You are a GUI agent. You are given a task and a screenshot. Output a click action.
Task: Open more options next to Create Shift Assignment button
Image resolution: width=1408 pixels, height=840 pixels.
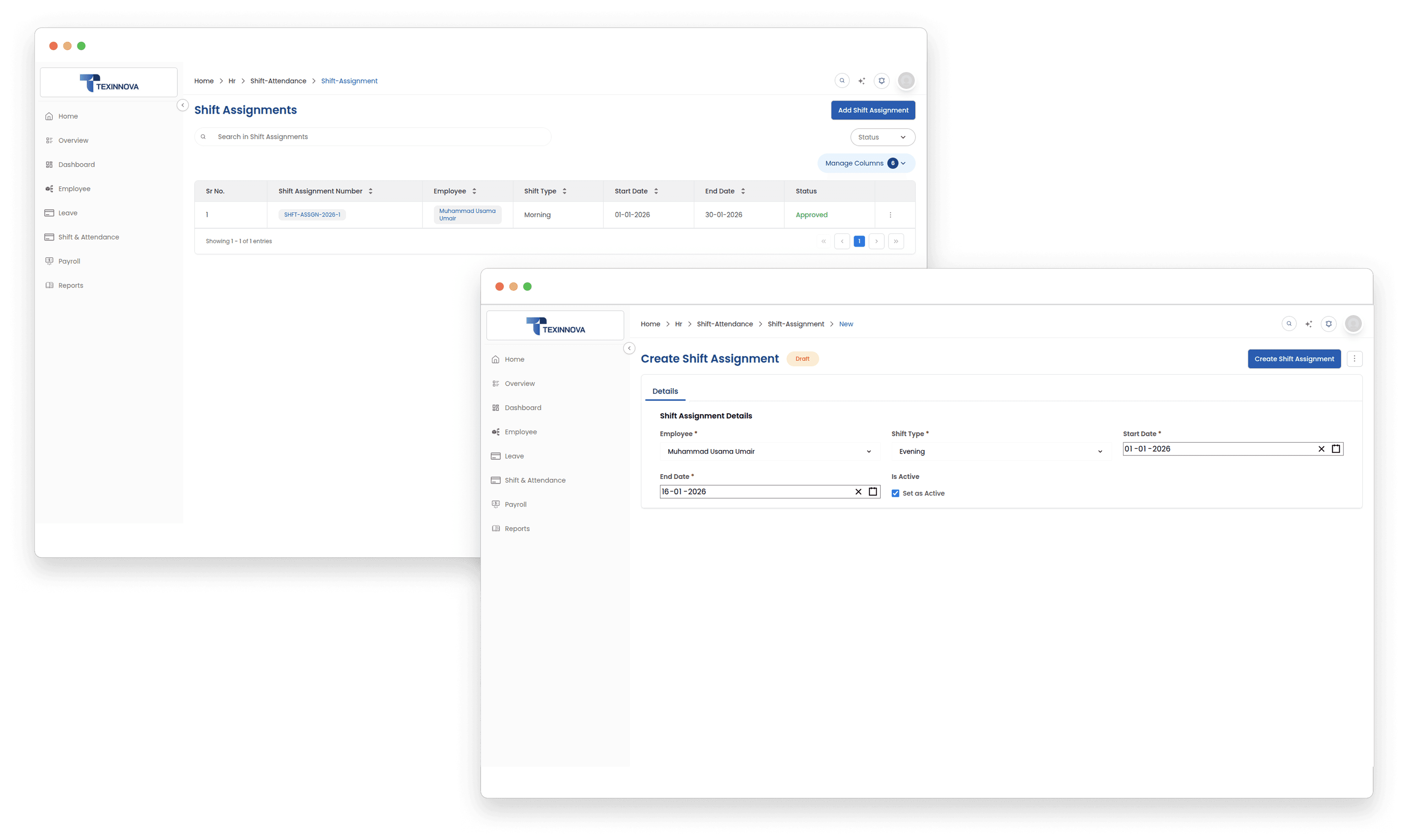point(1354,359)
